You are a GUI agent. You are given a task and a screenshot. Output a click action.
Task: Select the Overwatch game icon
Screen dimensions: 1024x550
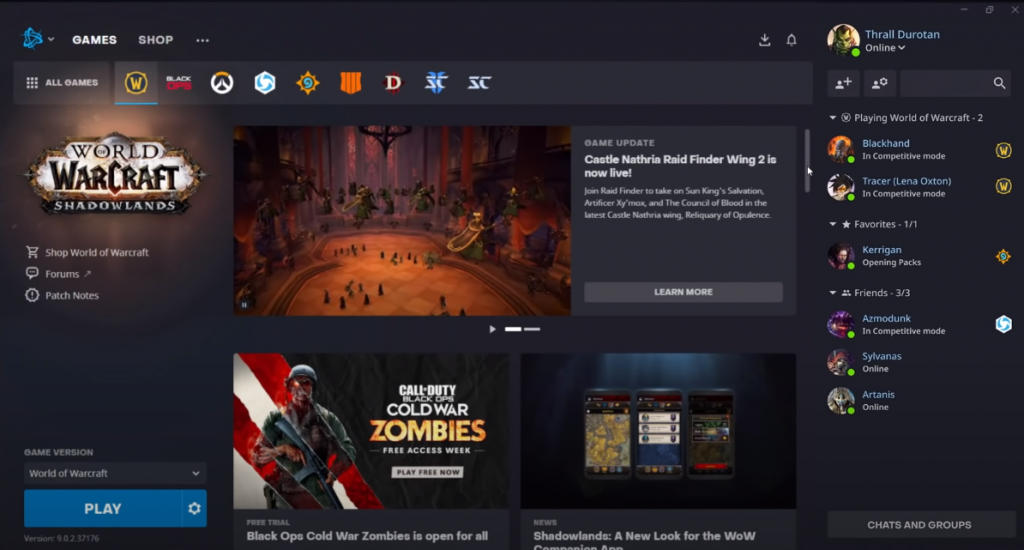(x=222, y=83)
